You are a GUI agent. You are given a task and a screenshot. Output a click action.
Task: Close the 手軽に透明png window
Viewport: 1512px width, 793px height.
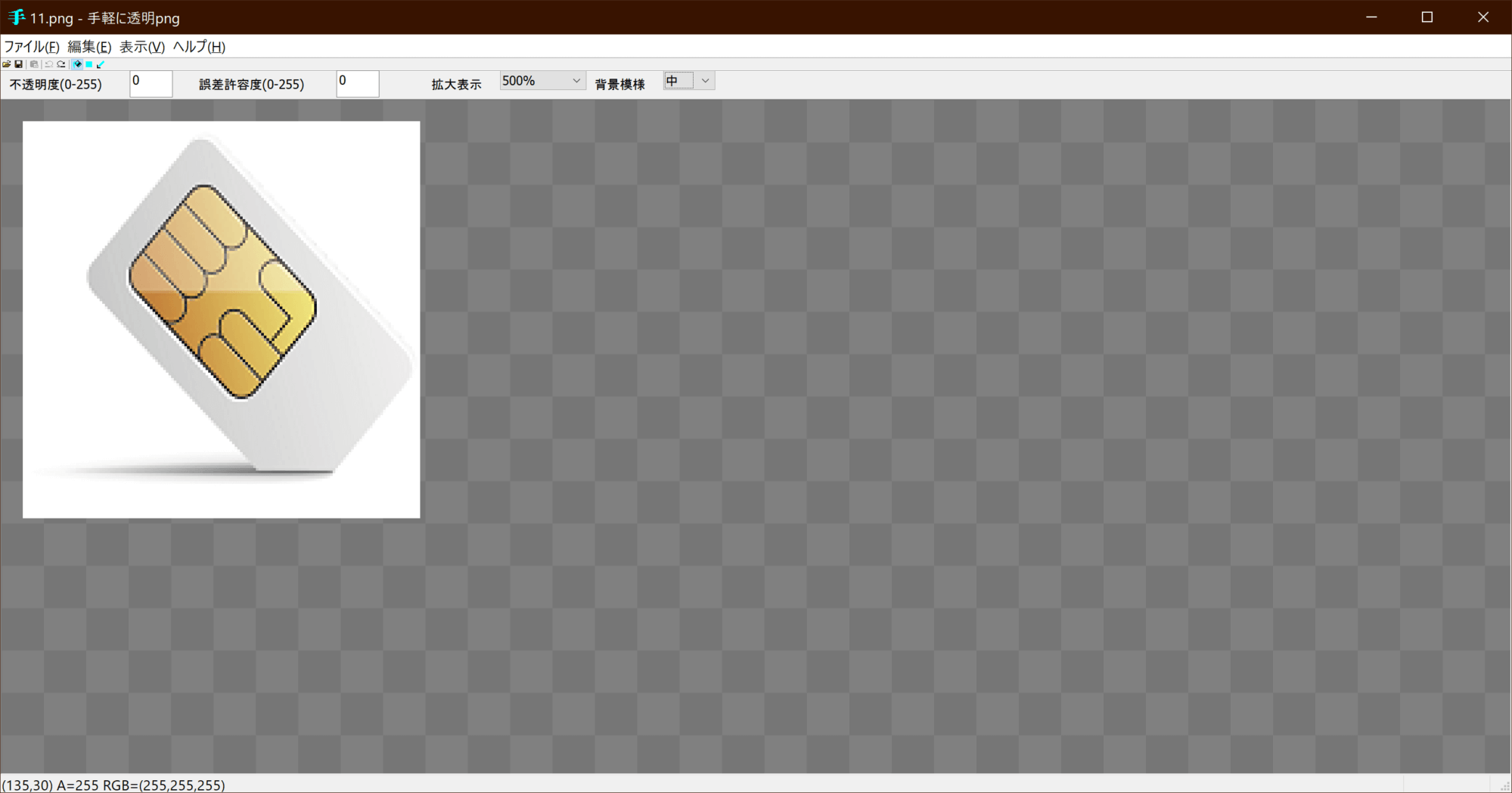point(1483,17)
